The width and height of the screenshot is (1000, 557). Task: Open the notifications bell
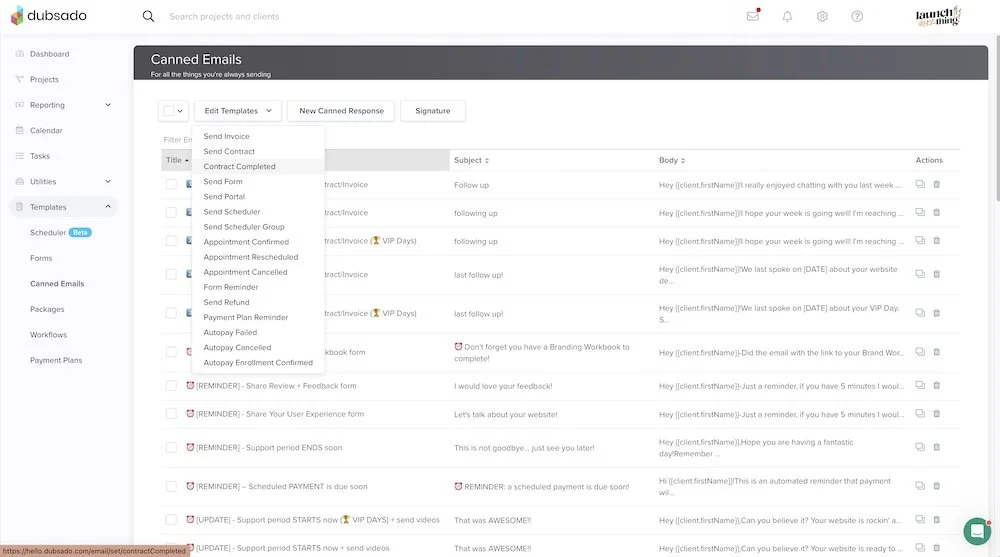click(x=787, y=17)
